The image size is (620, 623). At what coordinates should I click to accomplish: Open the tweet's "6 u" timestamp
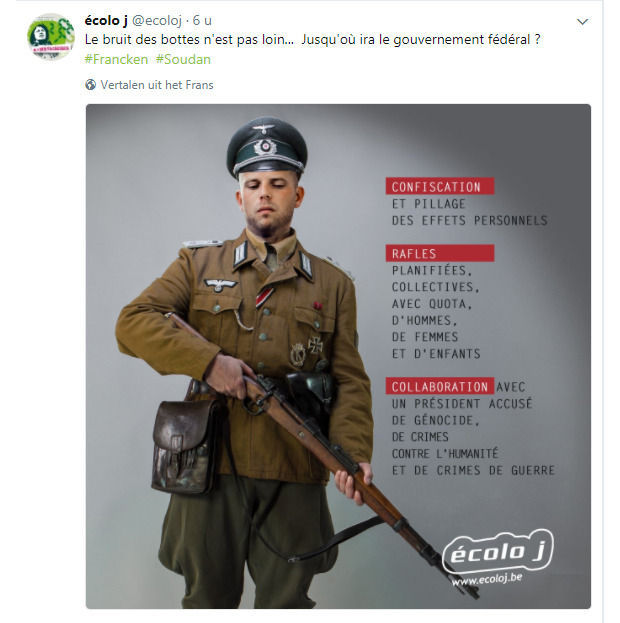[202, 20]
